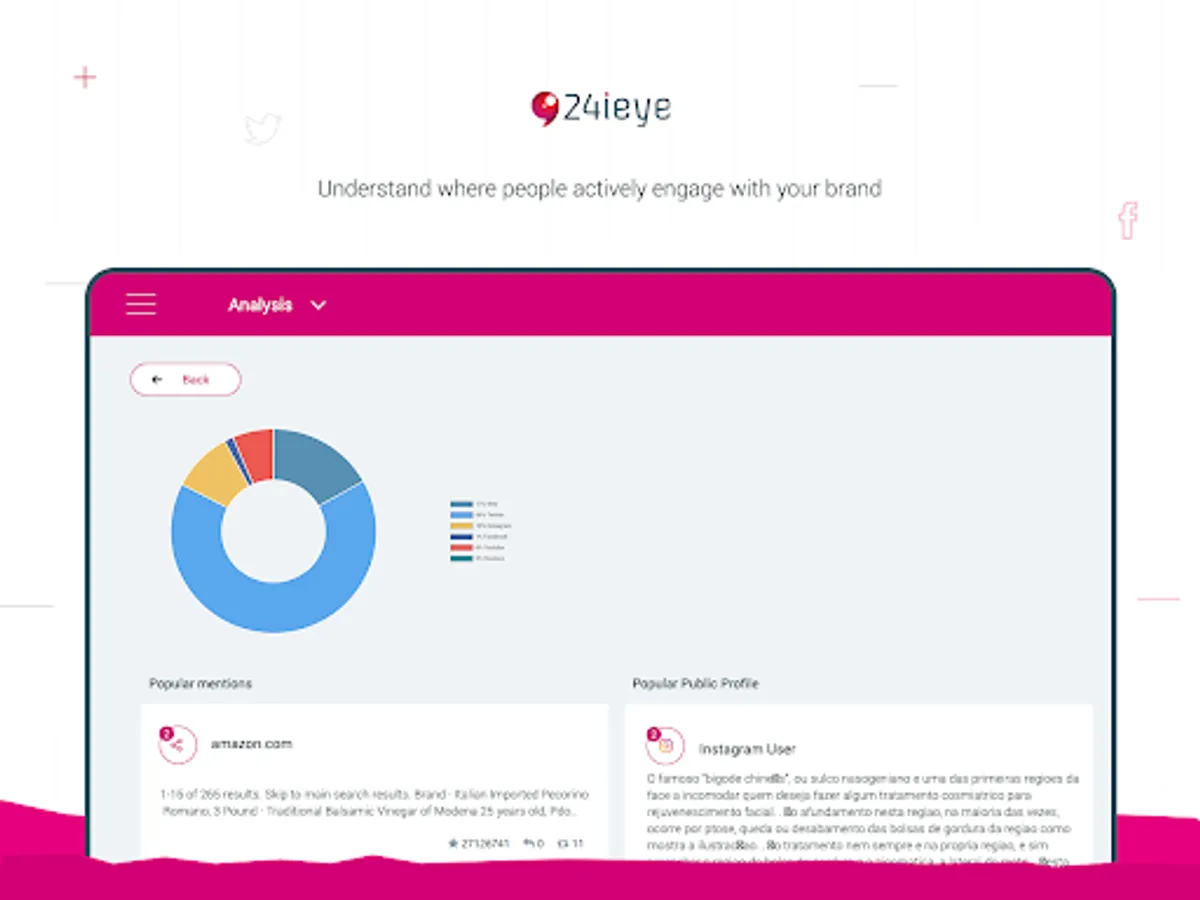Screen dimensions: 1200x900
Task: Click the retweet icon showing 11
Action: [562, 844]
